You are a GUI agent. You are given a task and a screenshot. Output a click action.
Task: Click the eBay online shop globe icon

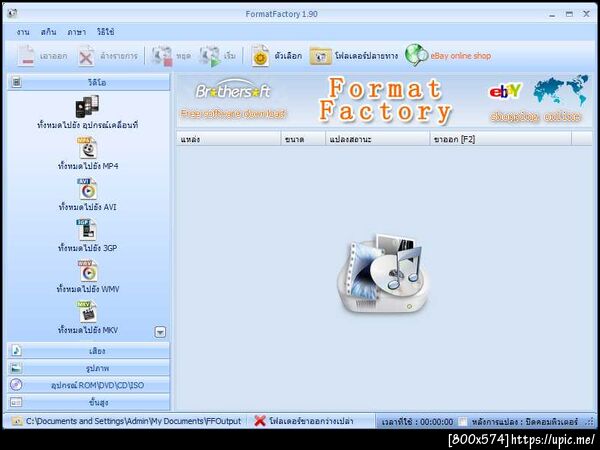pyautogui.click(x=416, y=55)
